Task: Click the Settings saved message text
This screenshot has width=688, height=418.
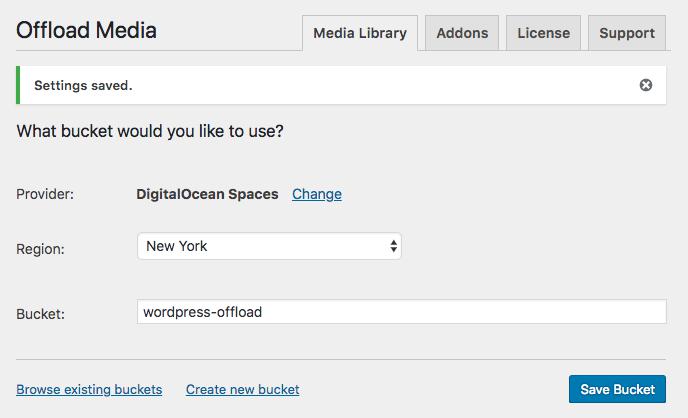Action: click(83, 86)
